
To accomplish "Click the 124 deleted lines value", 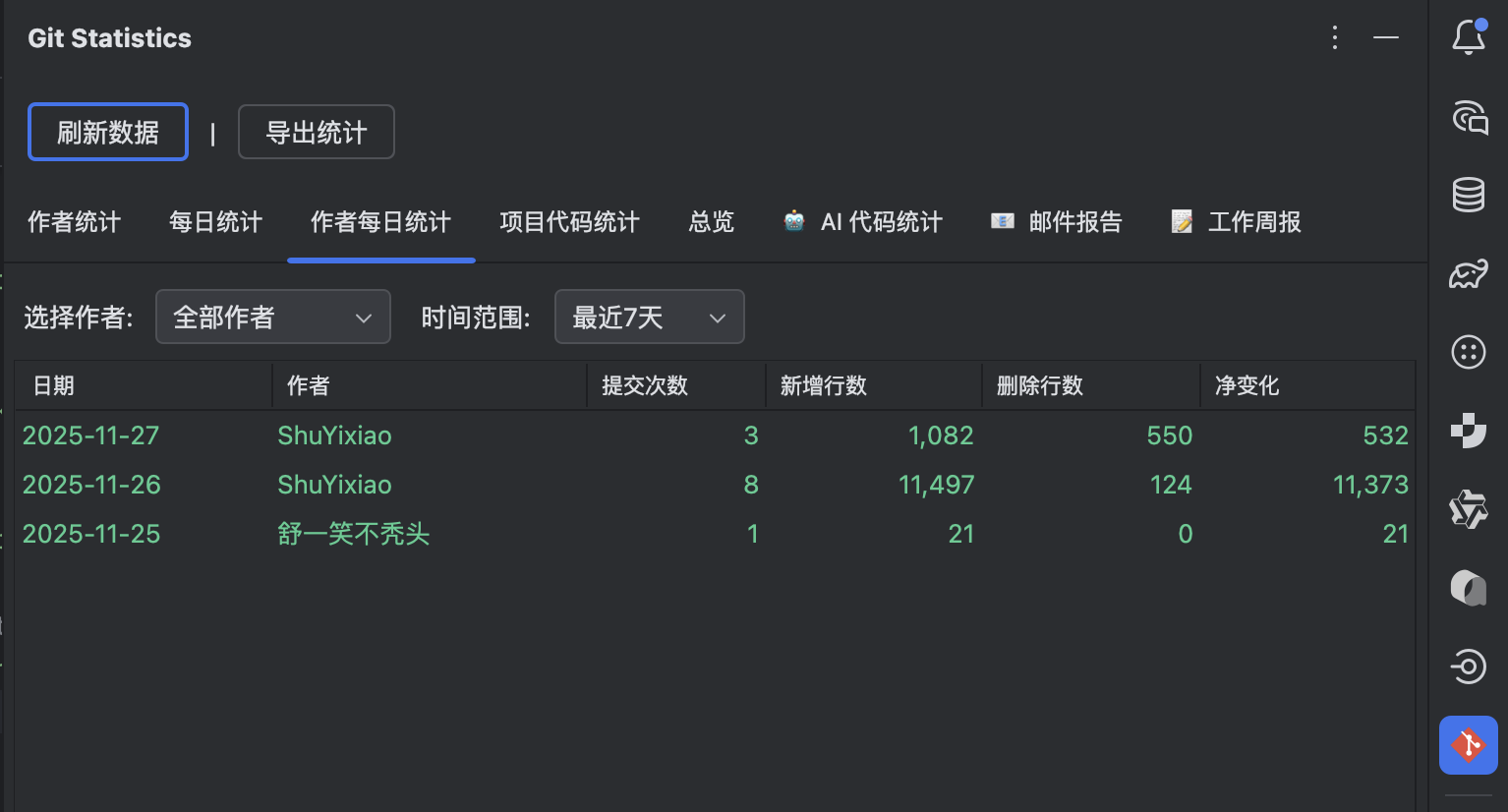I will pyautogui.click(x=1171, y=485).
